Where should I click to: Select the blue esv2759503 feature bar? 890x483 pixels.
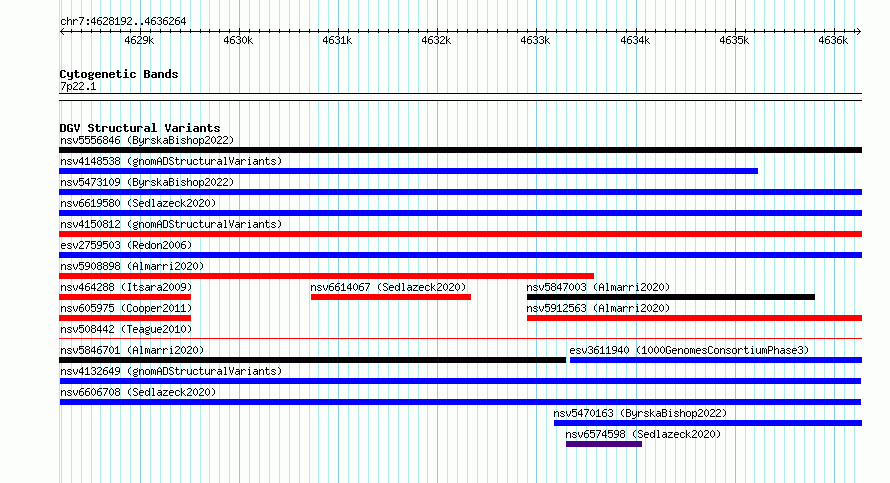pos(460,255)
